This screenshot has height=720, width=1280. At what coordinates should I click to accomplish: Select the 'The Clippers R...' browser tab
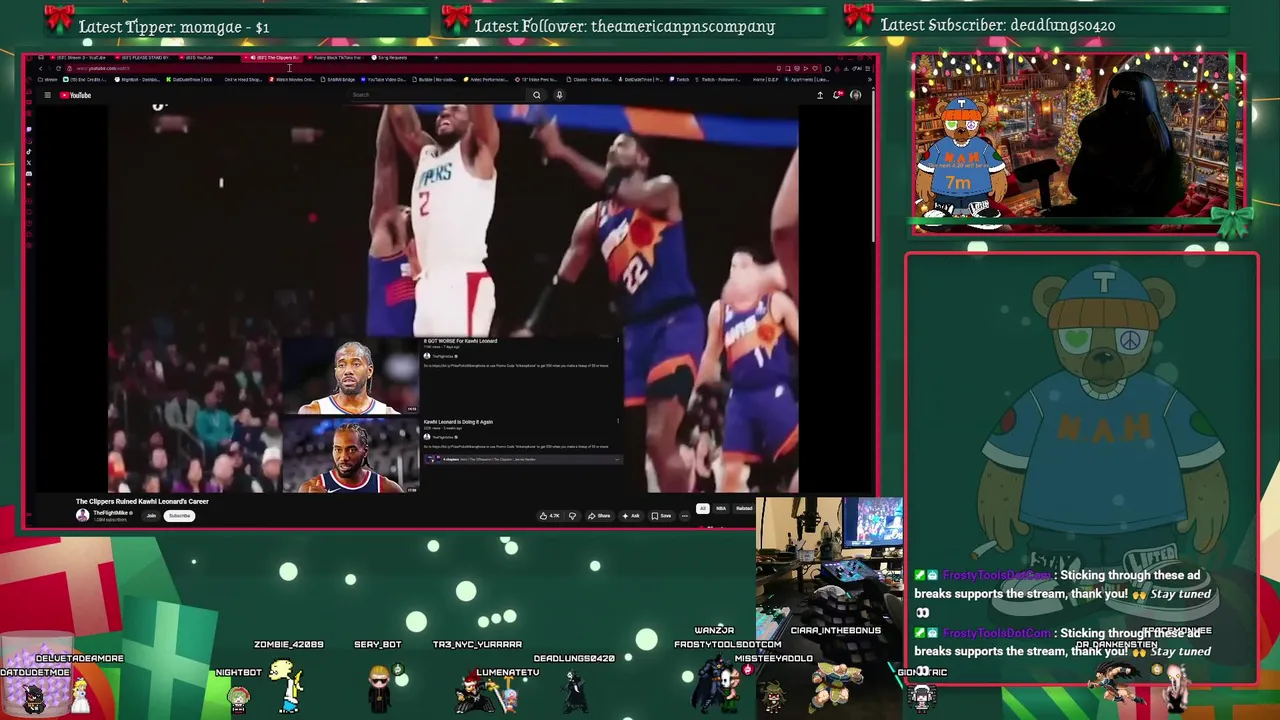tap(272, 57)
